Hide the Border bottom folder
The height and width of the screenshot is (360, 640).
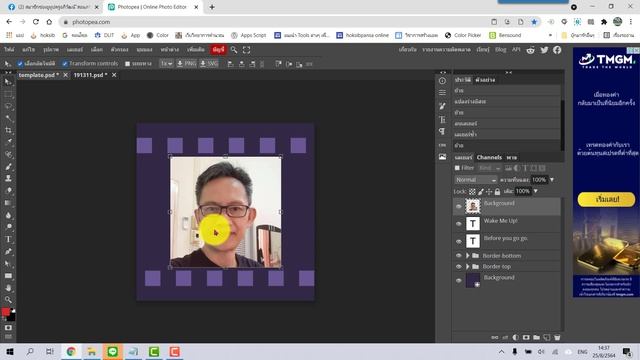(x=459, y=256)
